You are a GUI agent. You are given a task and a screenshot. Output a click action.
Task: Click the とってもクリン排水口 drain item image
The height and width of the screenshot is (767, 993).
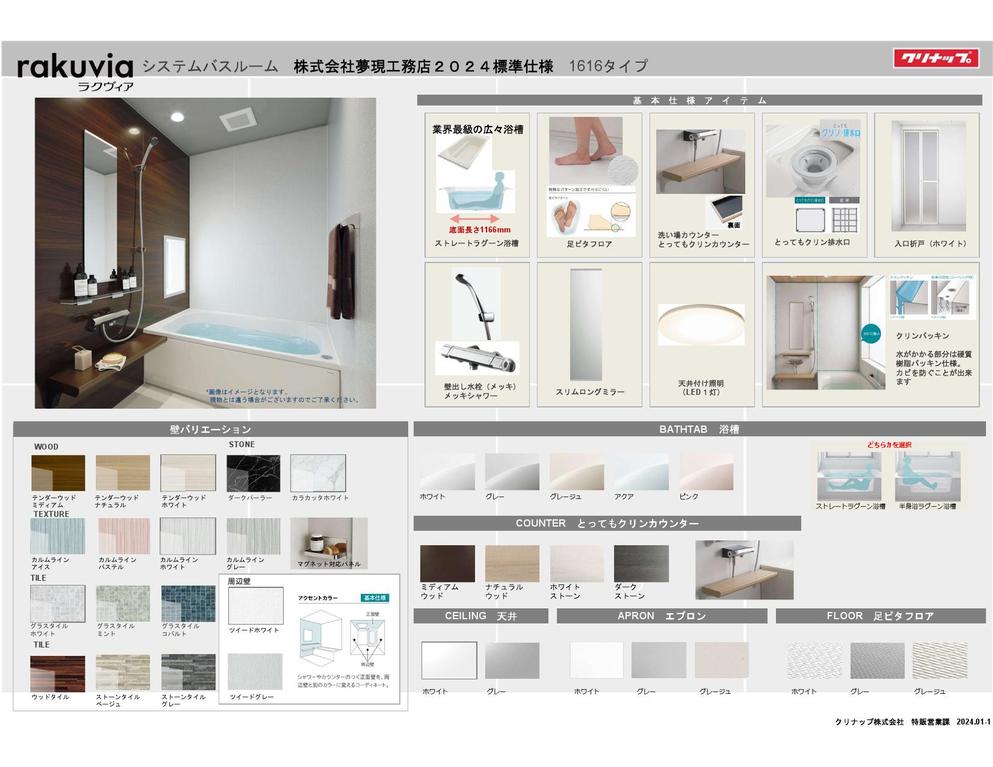pyautogui.click(x=812, y=170)
